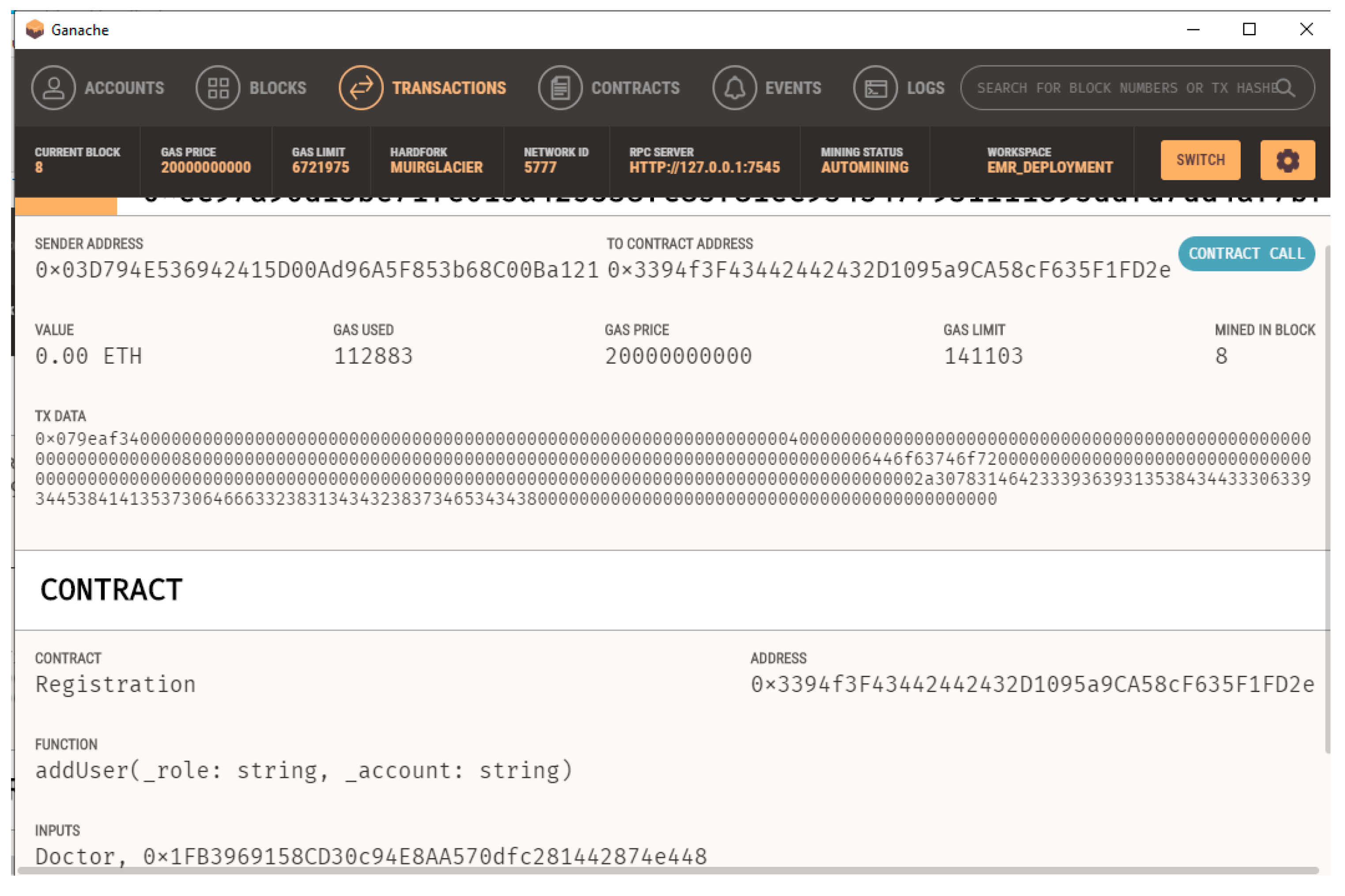The width and height of the screenshot is (1345, 896).
Task: Open the Events tab label
Action: point(793,88)
